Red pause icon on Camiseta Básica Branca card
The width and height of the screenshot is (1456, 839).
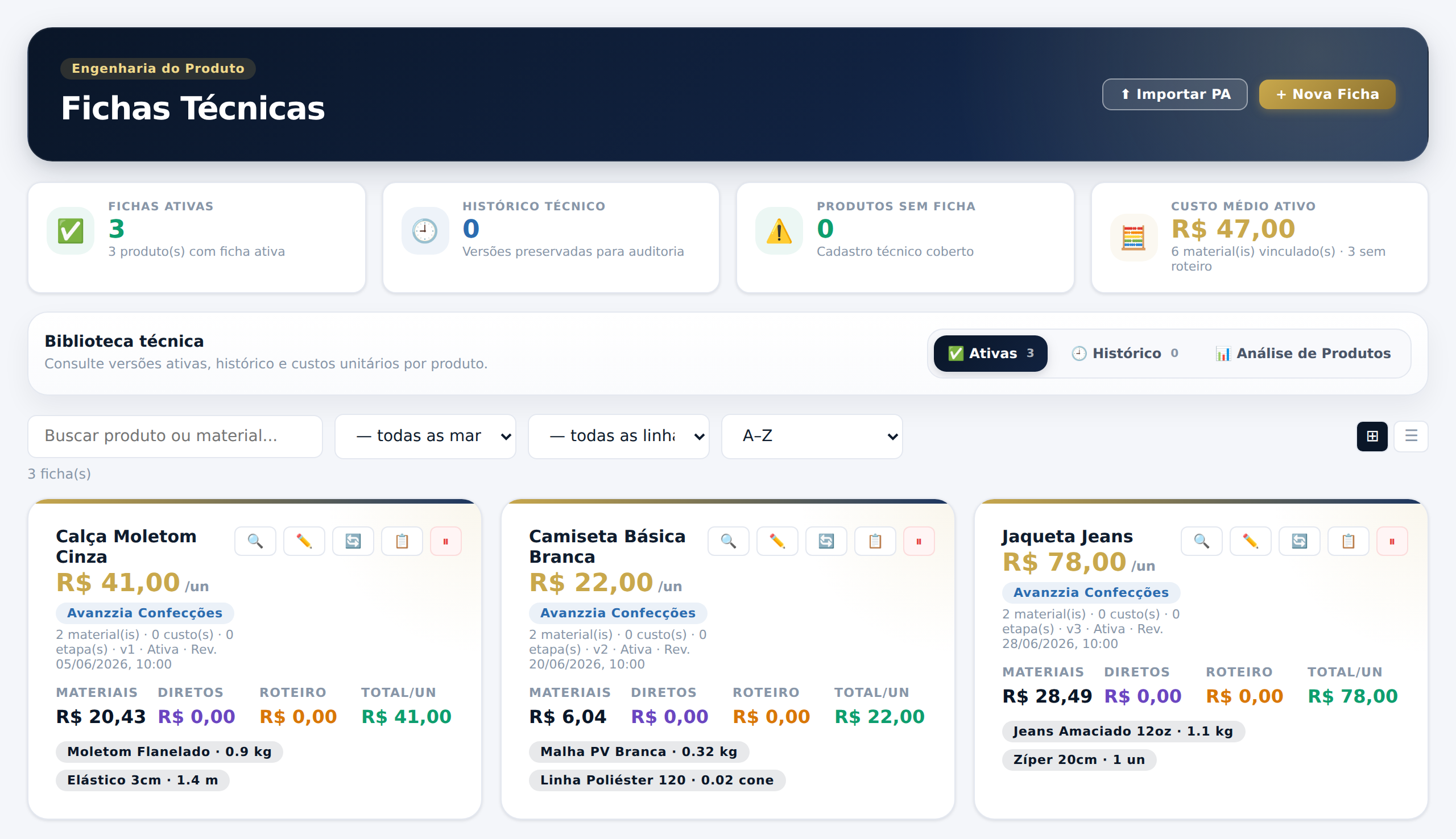[919, 541]
